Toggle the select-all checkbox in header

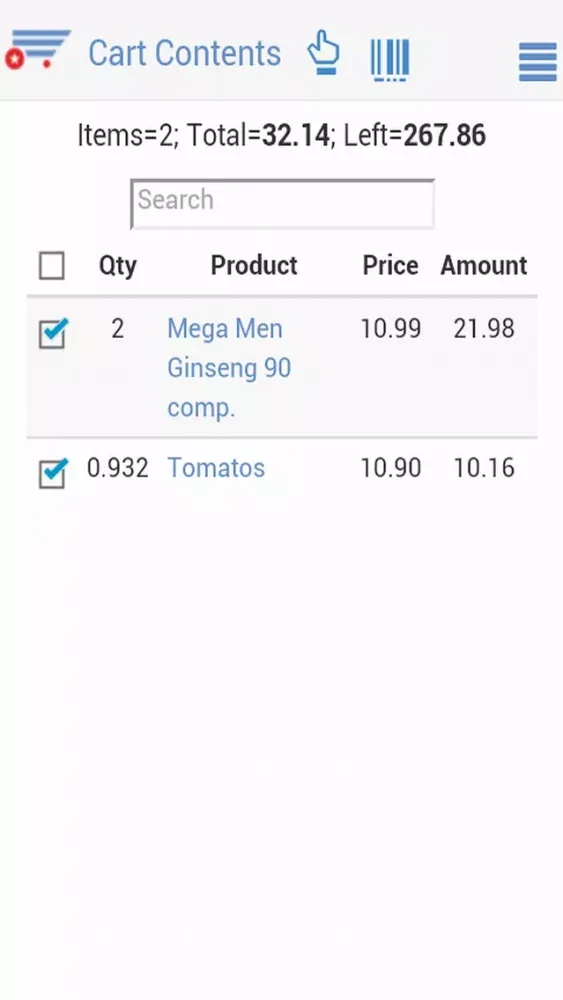tap(52, 265)
